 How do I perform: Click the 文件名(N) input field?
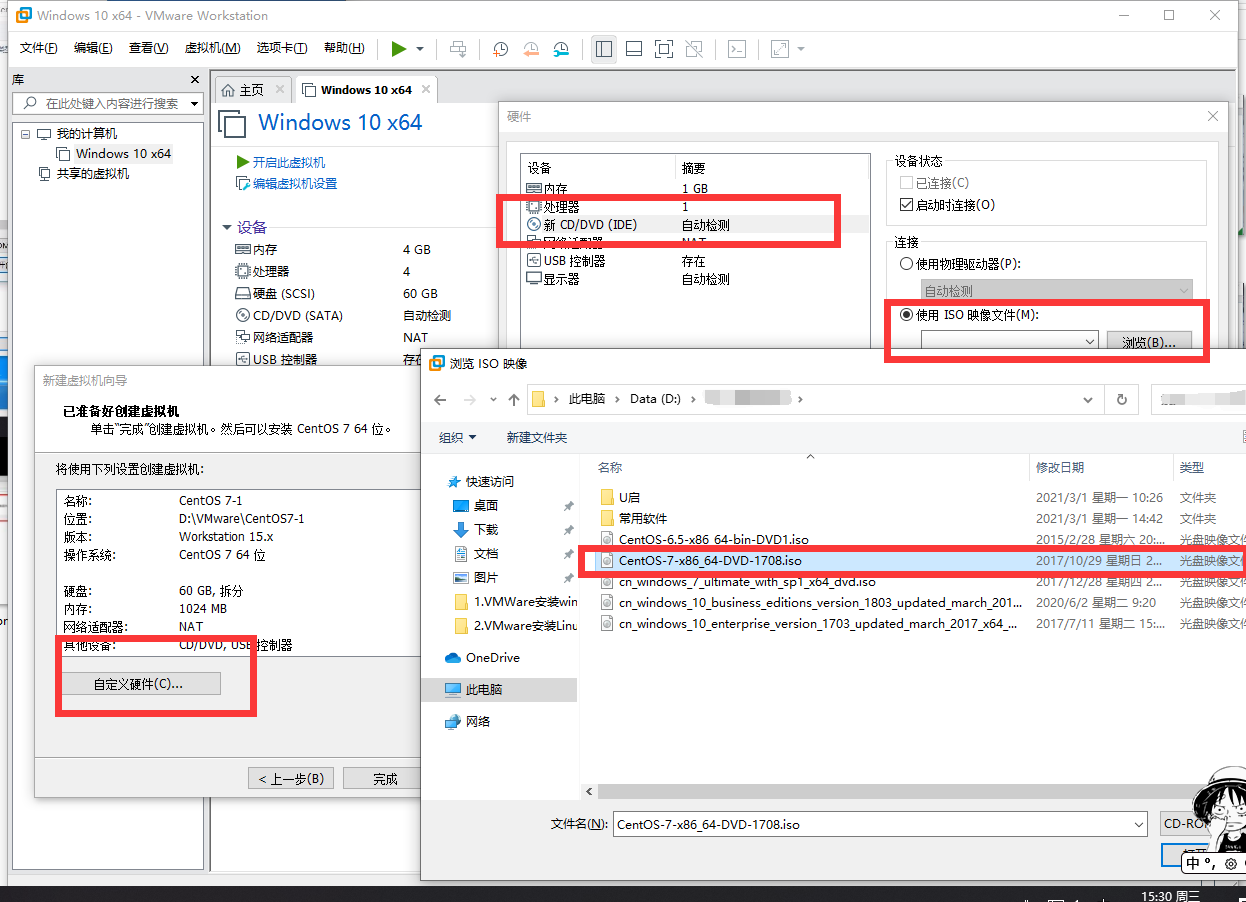point(880,825)
